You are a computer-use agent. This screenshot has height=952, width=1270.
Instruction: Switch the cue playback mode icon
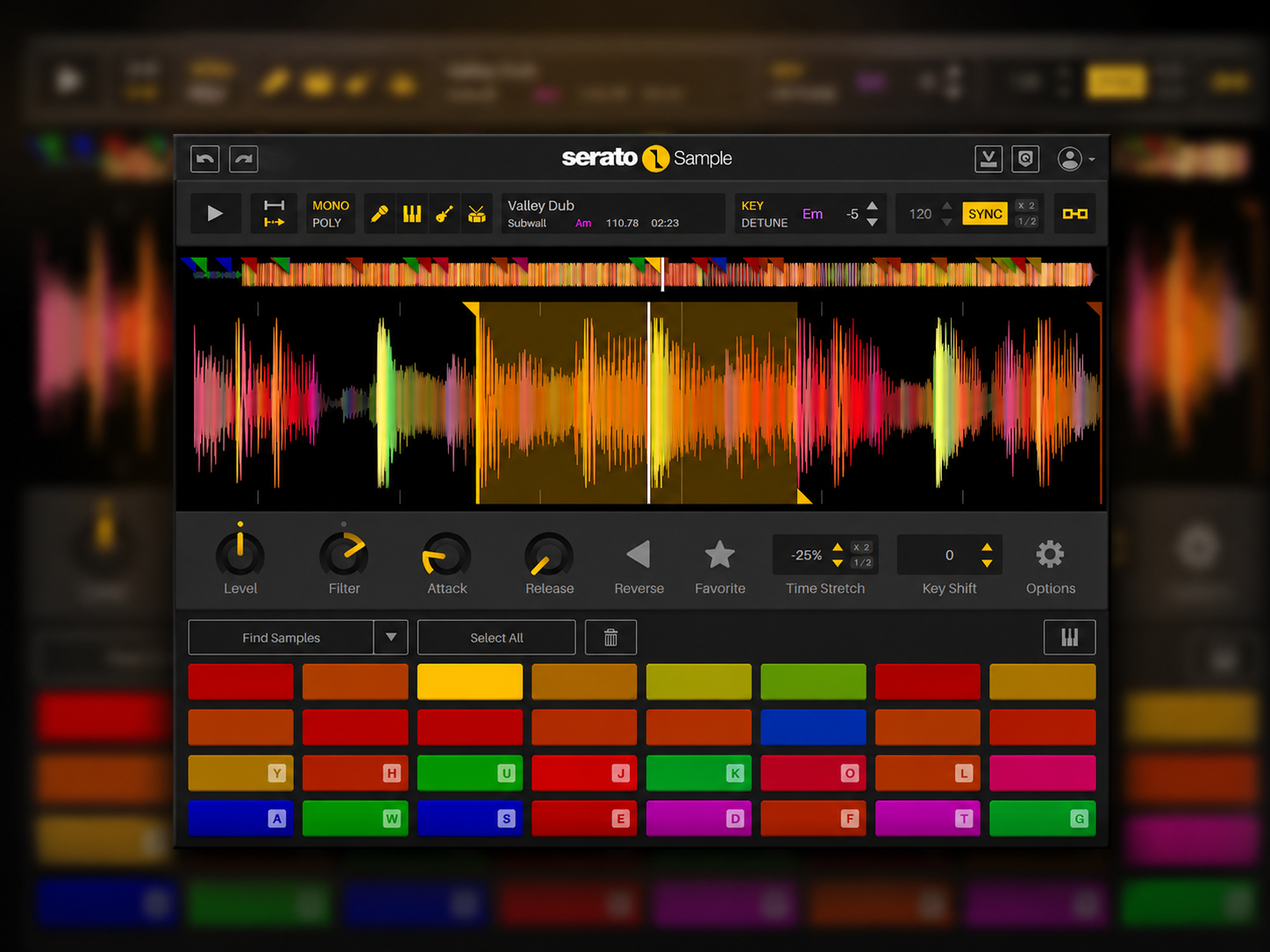[274, 213]
